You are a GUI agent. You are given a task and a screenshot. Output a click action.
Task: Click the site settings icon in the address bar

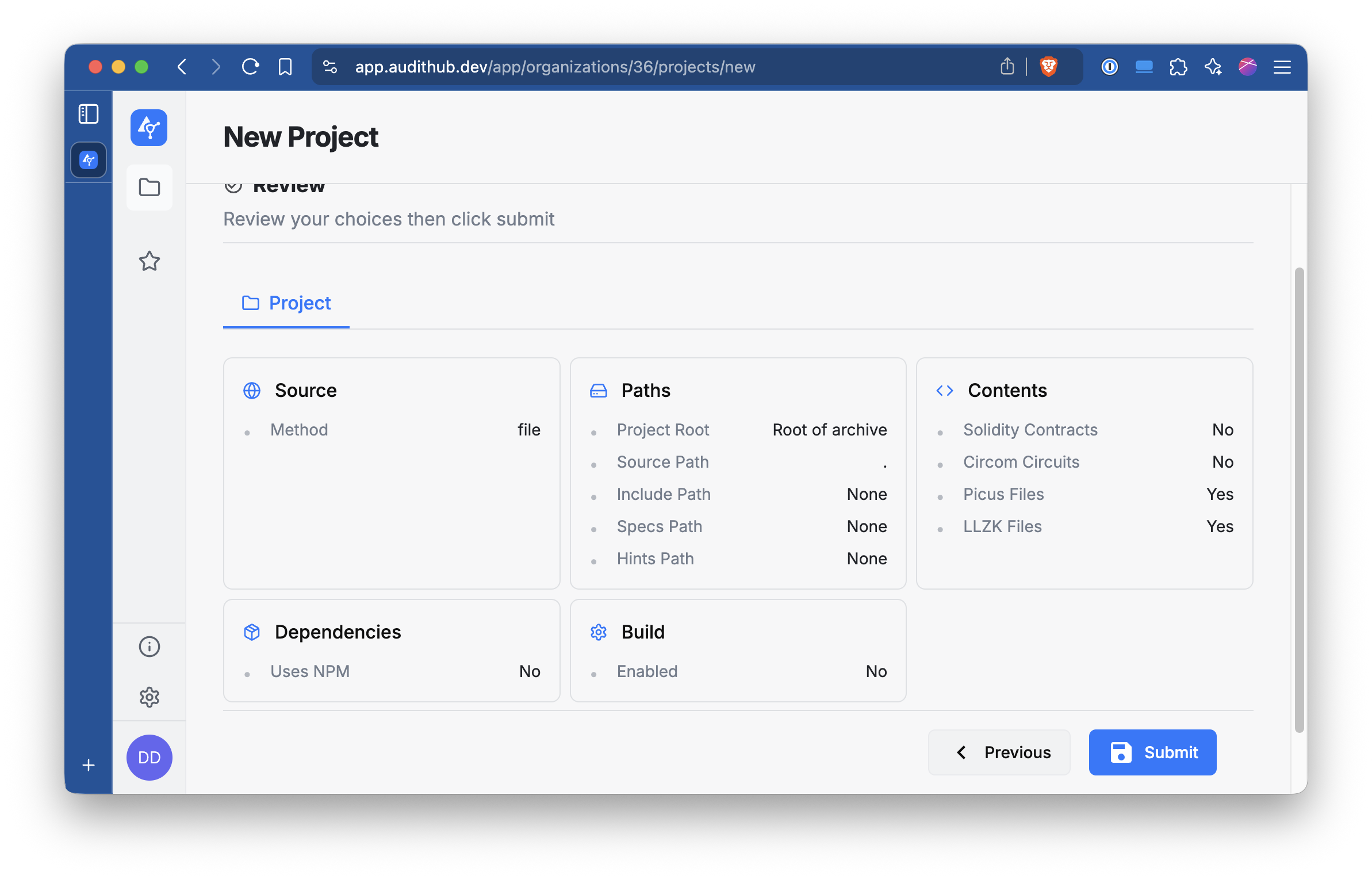330,67
